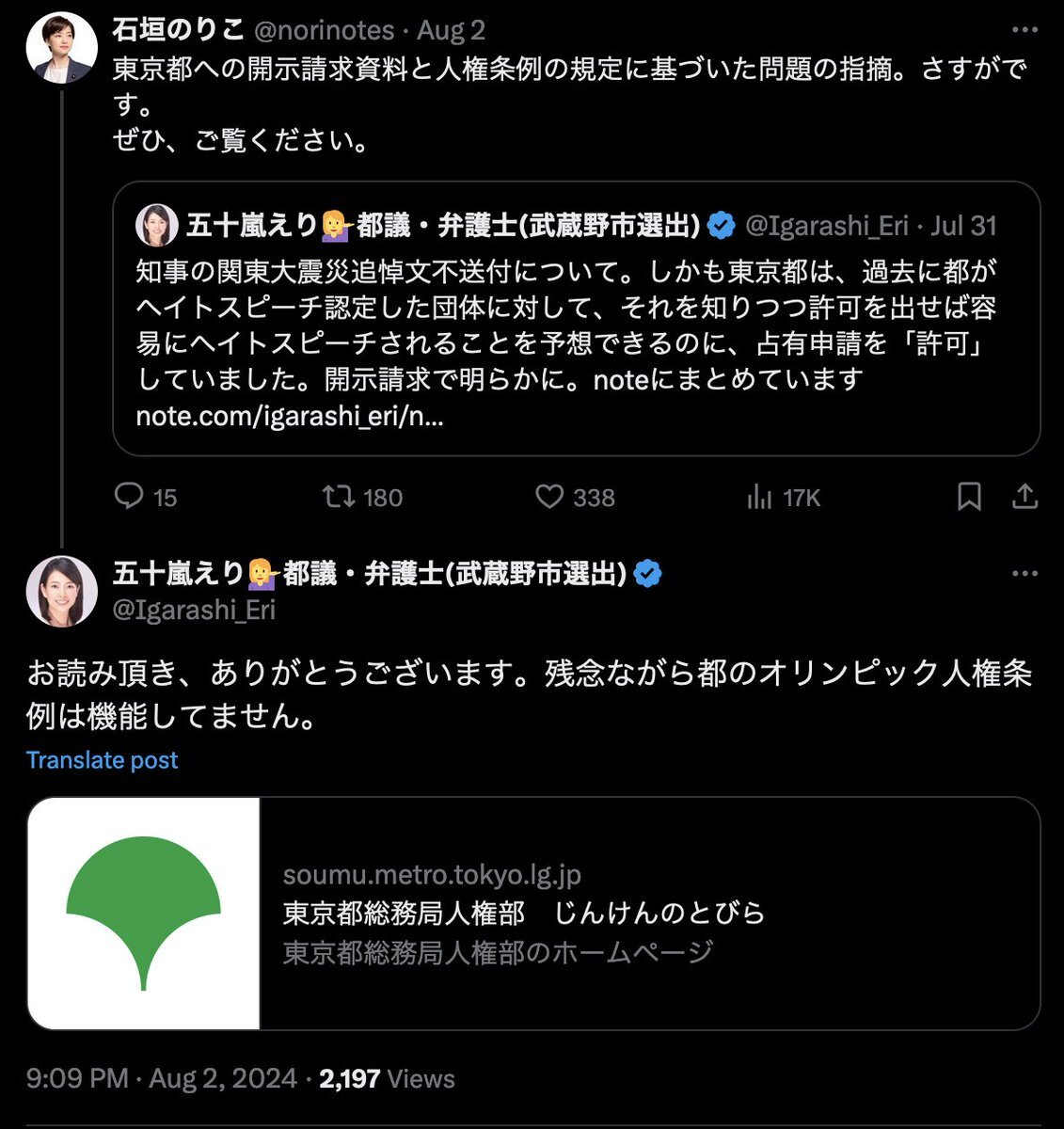Open the note.com/igarashi_eri link in quoted tweet
This screenshot has width=1064, height=1129.
290,416
